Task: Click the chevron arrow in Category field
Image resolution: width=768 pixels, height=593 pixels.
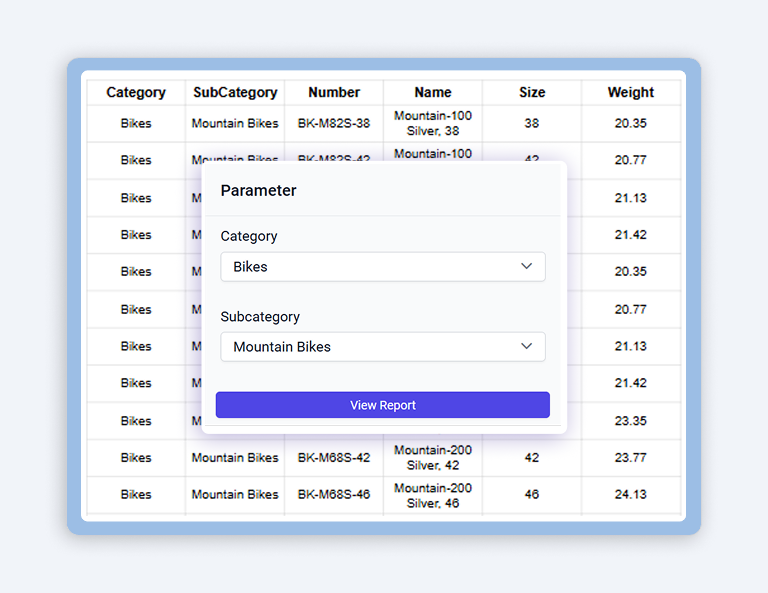Action: tap(527, 266)
